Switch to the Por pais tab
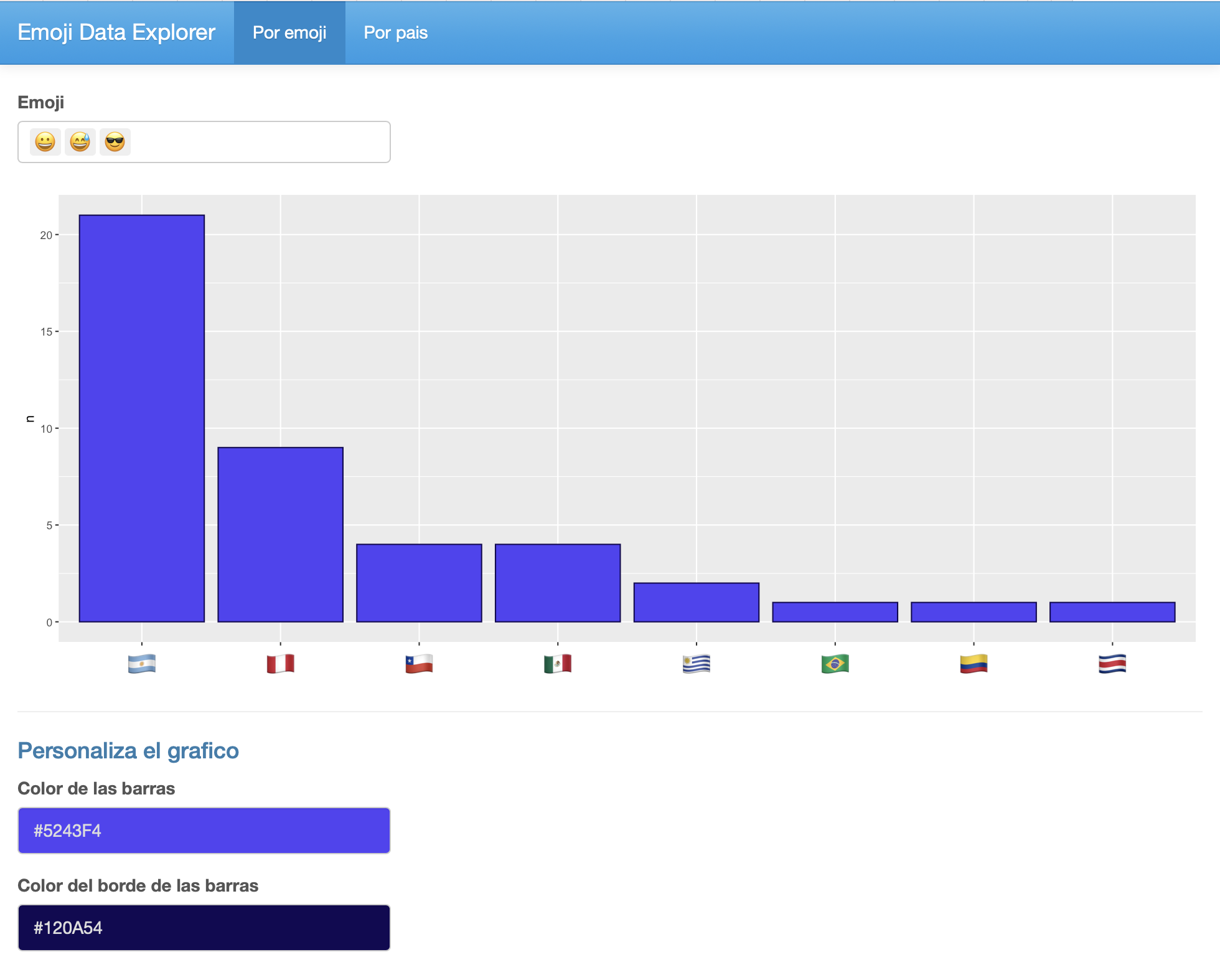 (x=395, y=32)
